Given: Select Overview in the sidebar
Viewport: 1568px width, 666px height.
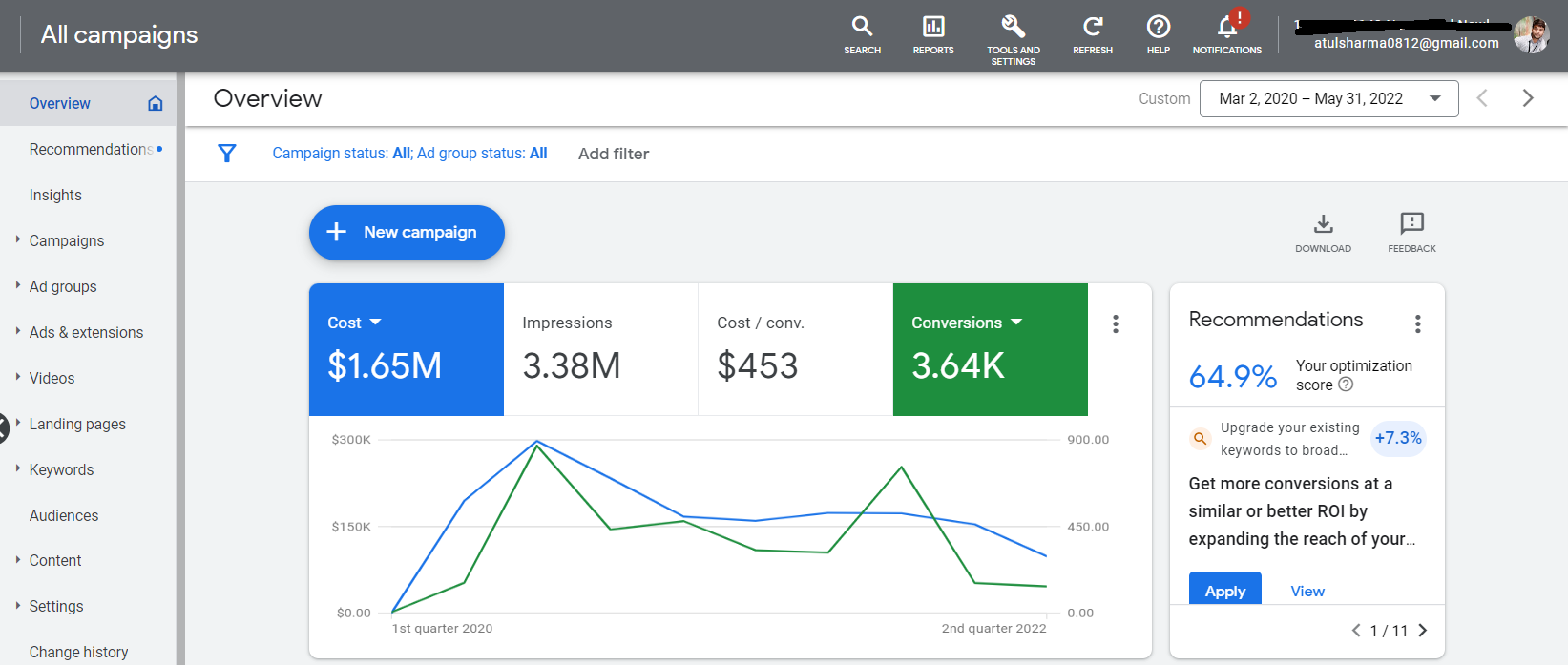Looking at the screenshot, I should (x=88, y=103).
